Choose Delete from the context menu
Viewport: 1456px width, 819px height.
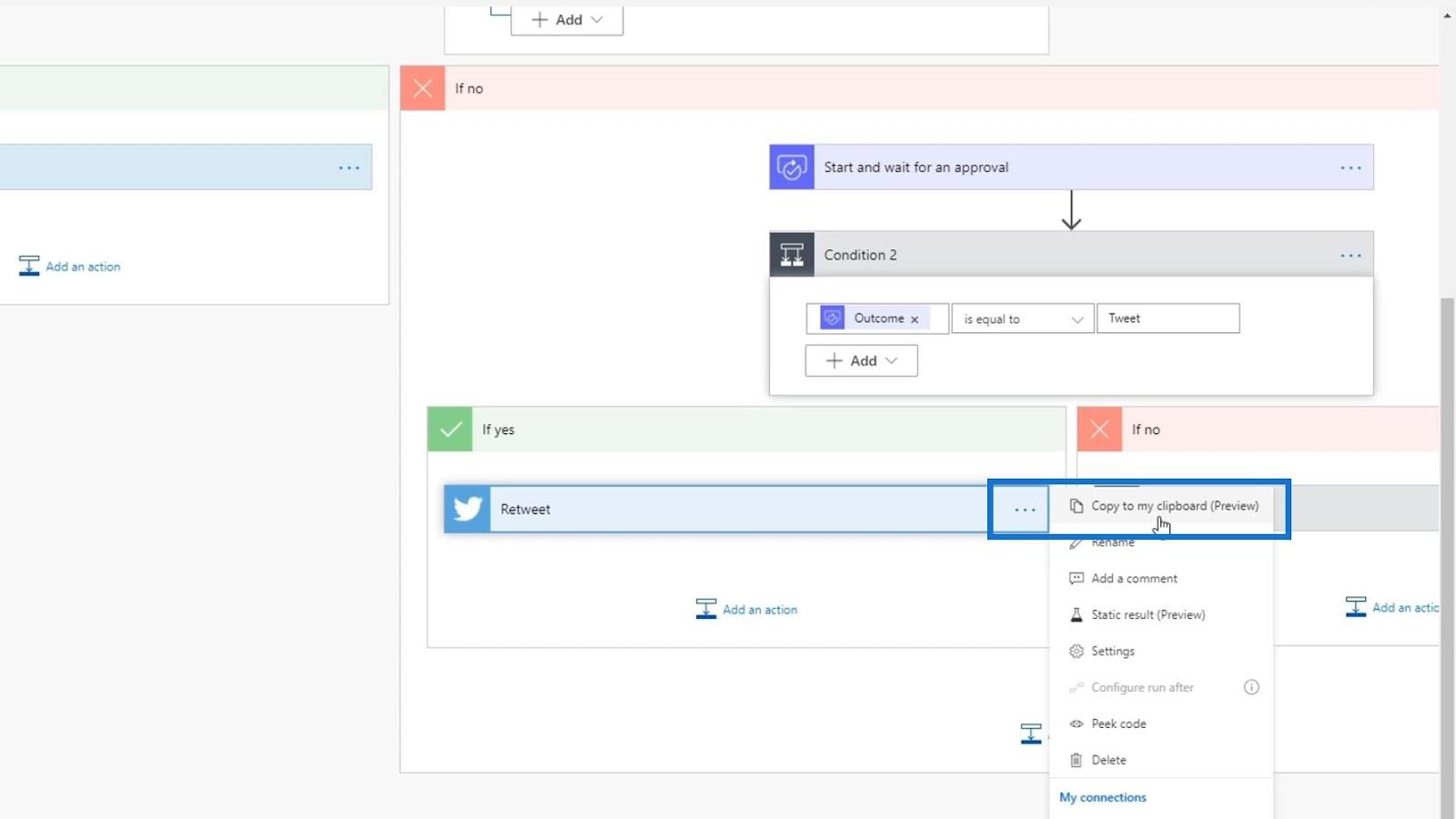coord(1162,761)
